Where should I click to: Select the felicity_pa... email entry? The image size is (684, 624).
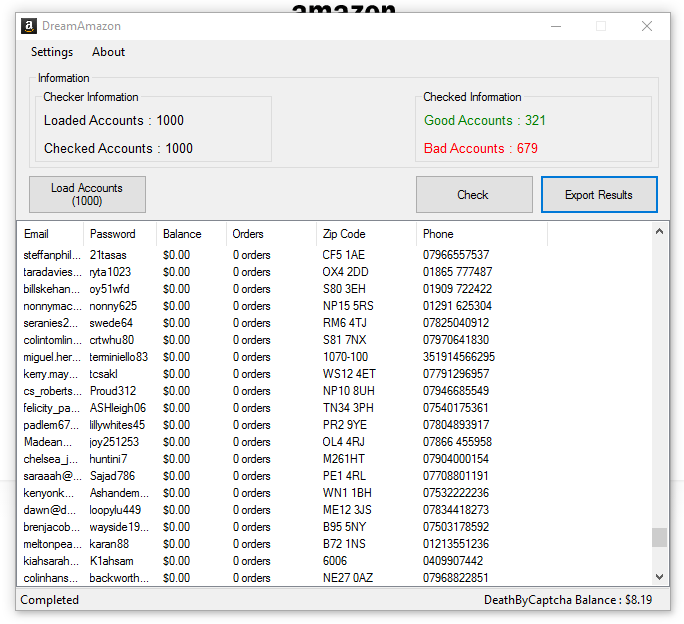coord(51,408)
